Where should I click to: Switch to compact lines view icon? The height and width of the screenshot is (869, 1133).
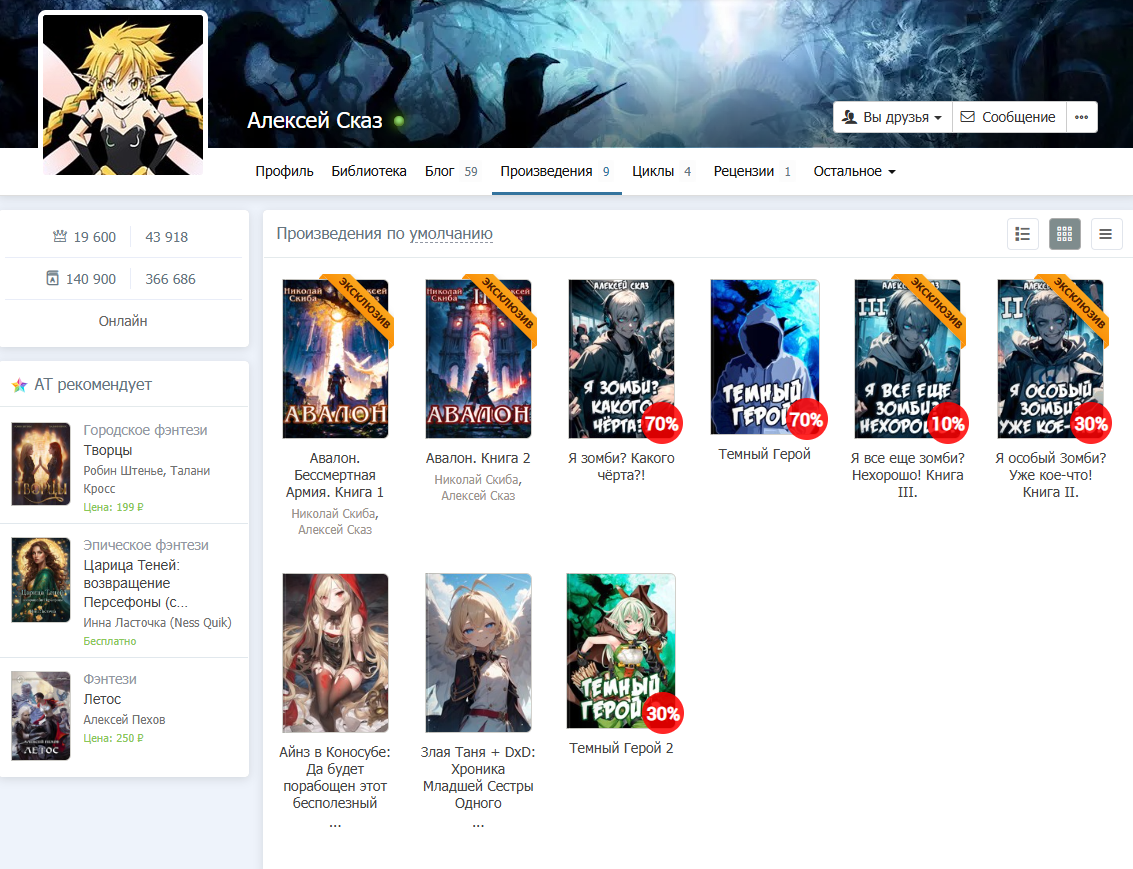(x=1106, y=234)
